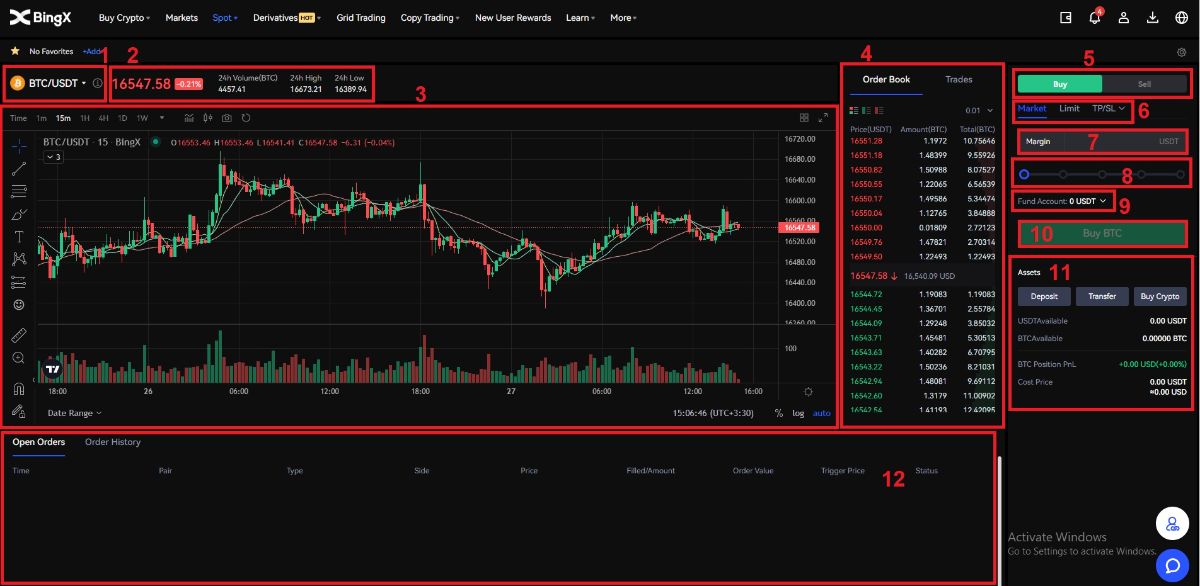Toggle percent scale on chart
This screenshot has height=586, width=1200.
tap(778, 413)
